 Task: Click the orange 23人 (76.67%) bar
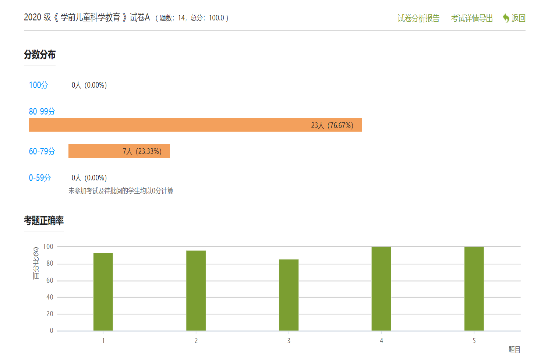tap(195, 125)
